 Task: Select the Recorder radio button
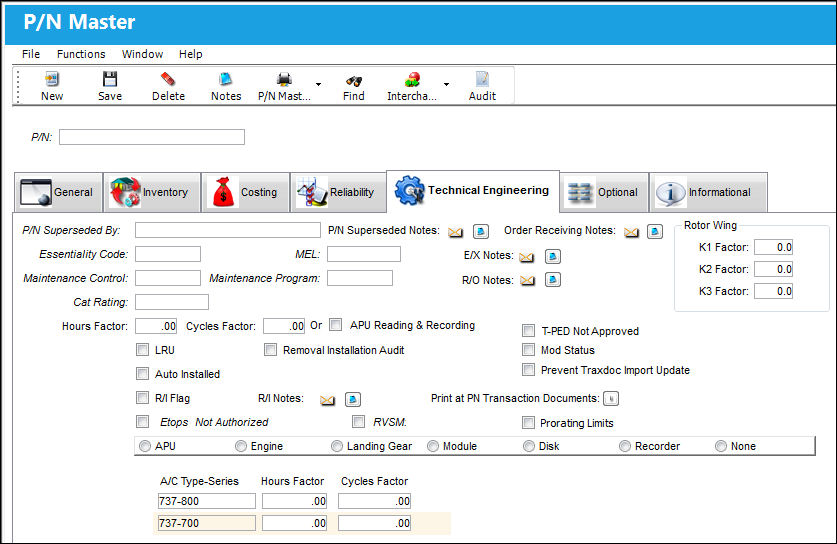[625, 446]
